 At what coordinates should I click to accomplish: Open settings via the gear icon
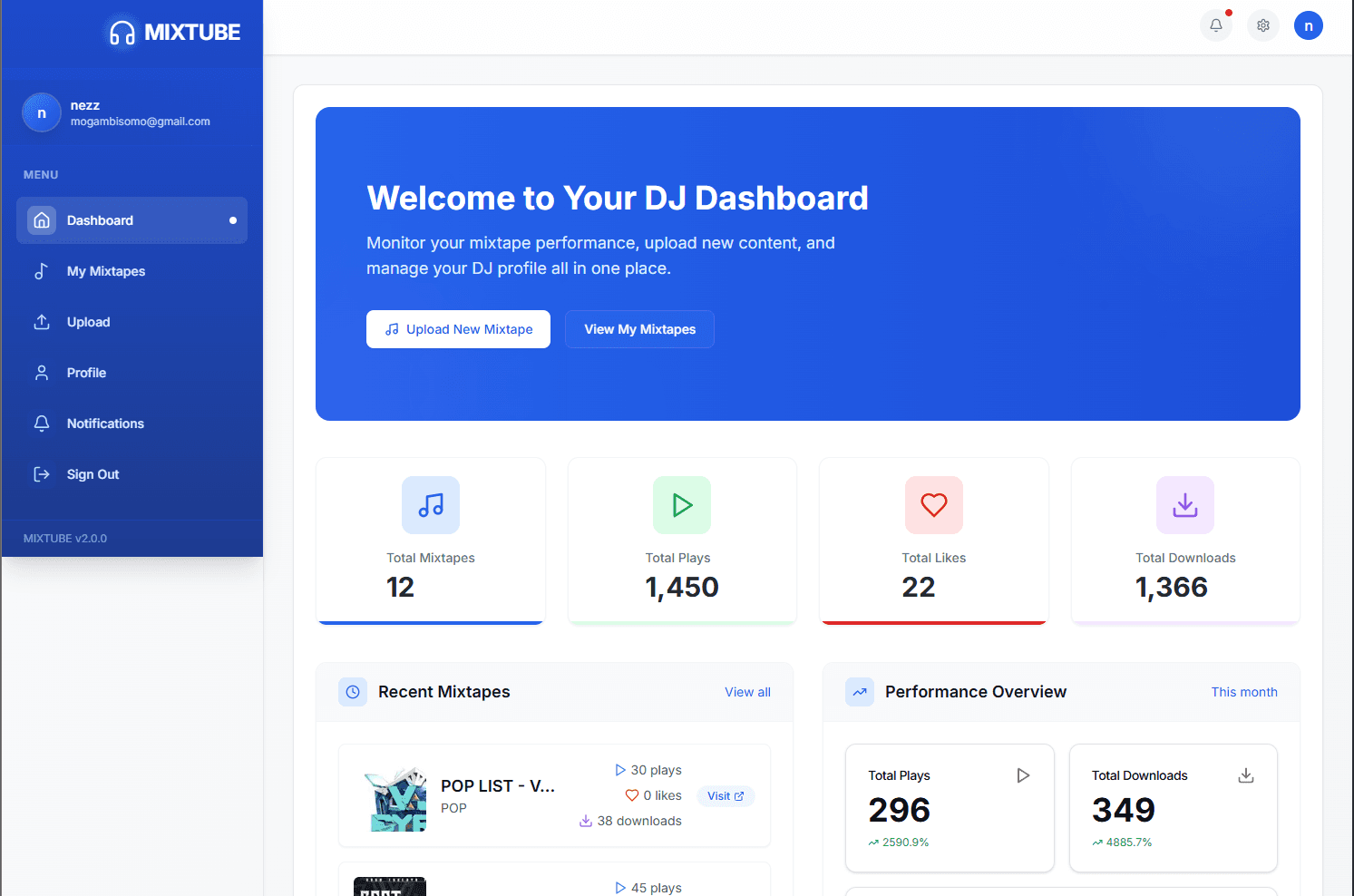1262,25
